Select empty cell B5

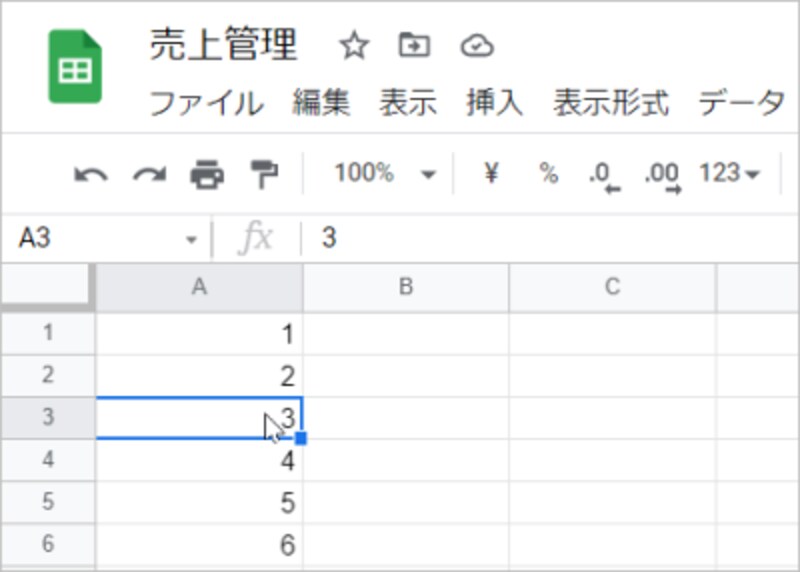click(406, 503)
